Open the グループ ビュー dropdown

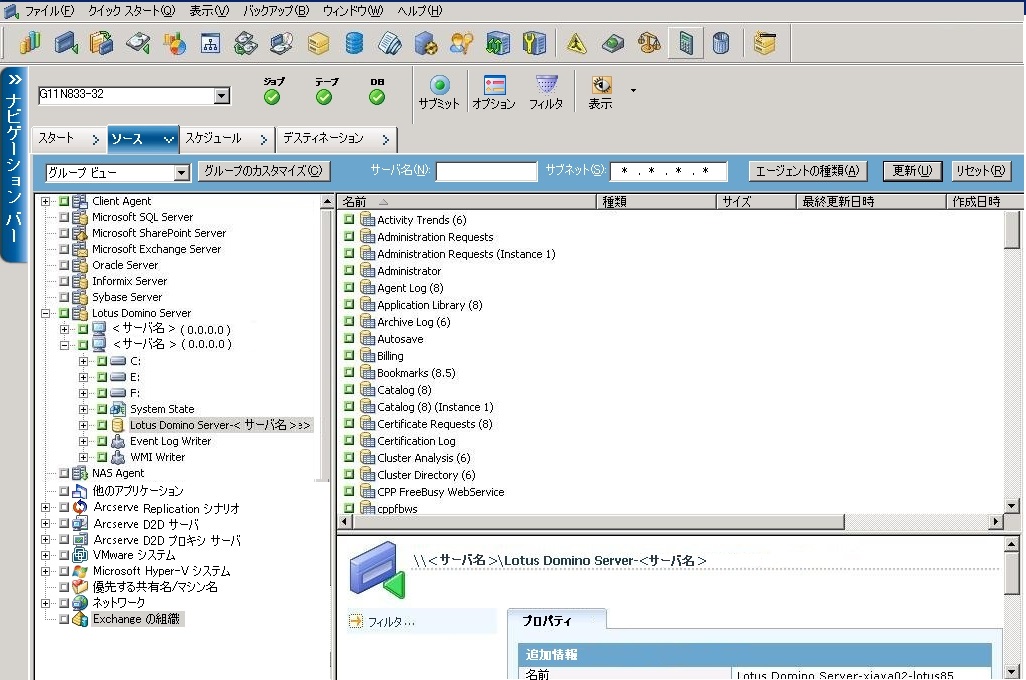pos(181,173)
